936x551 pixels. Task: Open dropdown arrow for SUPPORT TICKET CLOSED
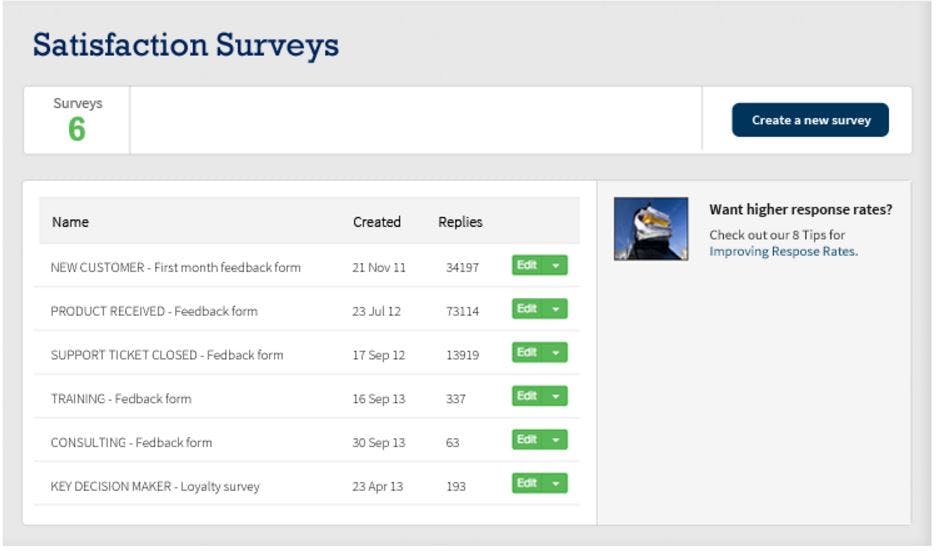(556, 353)
